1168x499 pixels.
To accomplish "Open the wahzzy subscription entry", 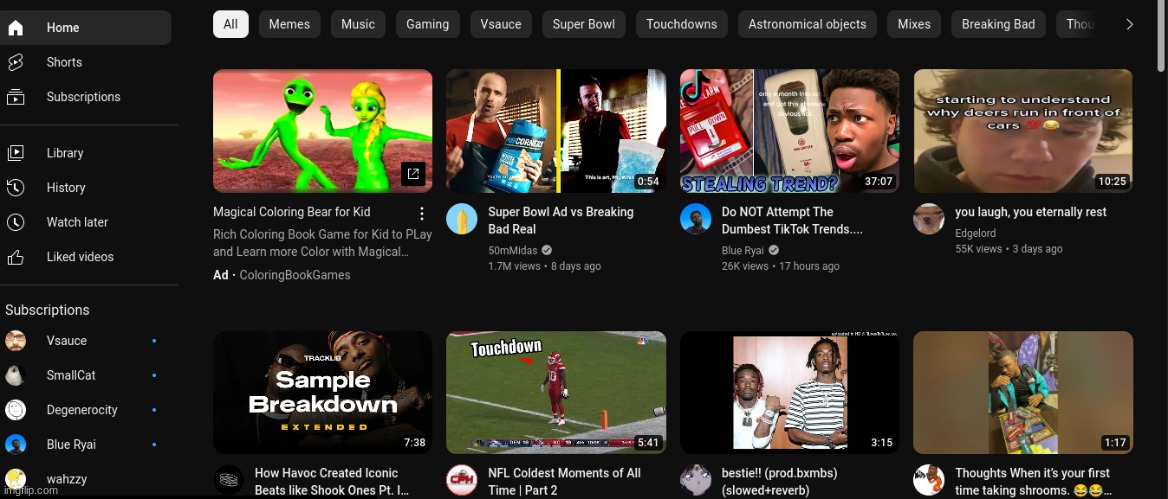I will pos(86,479).
